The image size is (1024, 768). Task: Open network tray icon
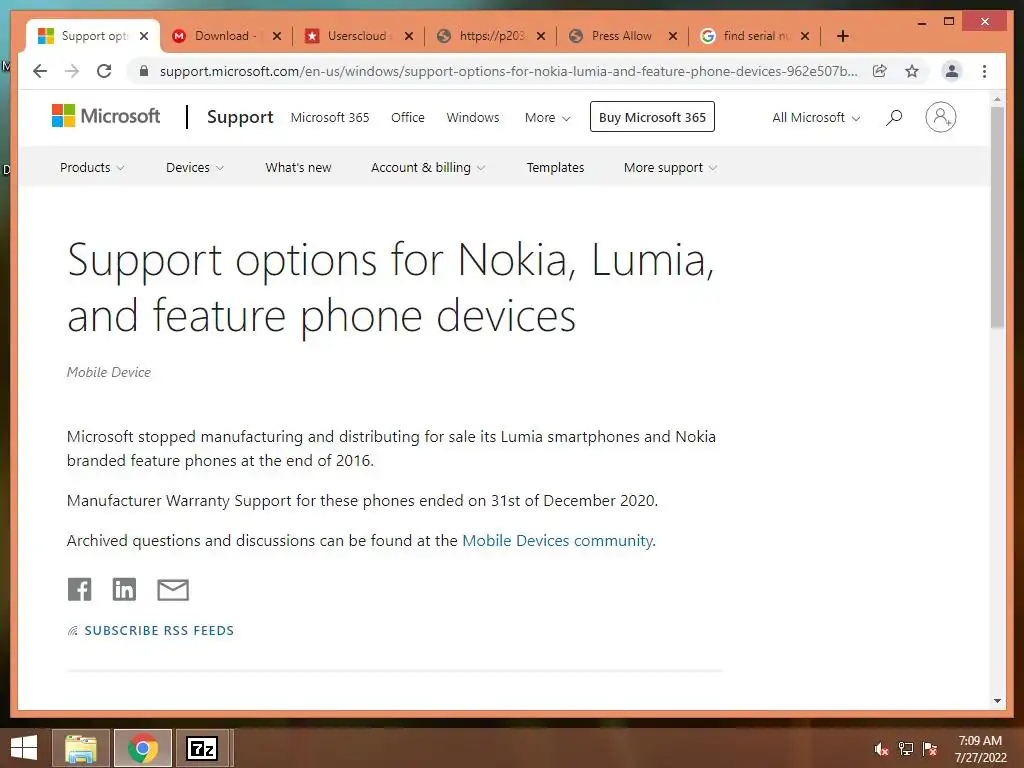point(906,749)
